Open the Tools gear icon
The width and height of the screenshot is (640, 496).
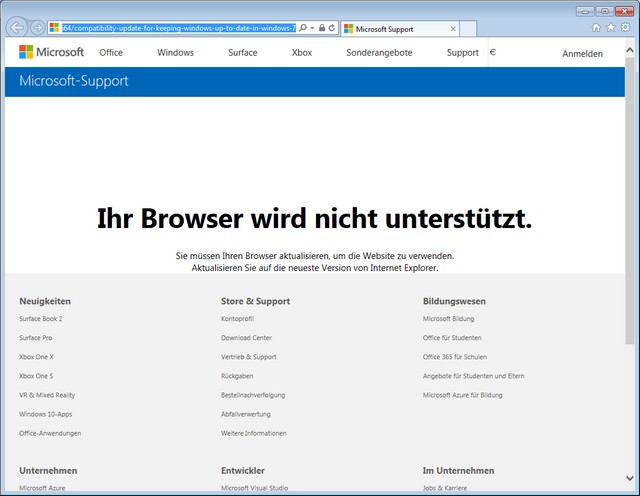pos(625,27)
